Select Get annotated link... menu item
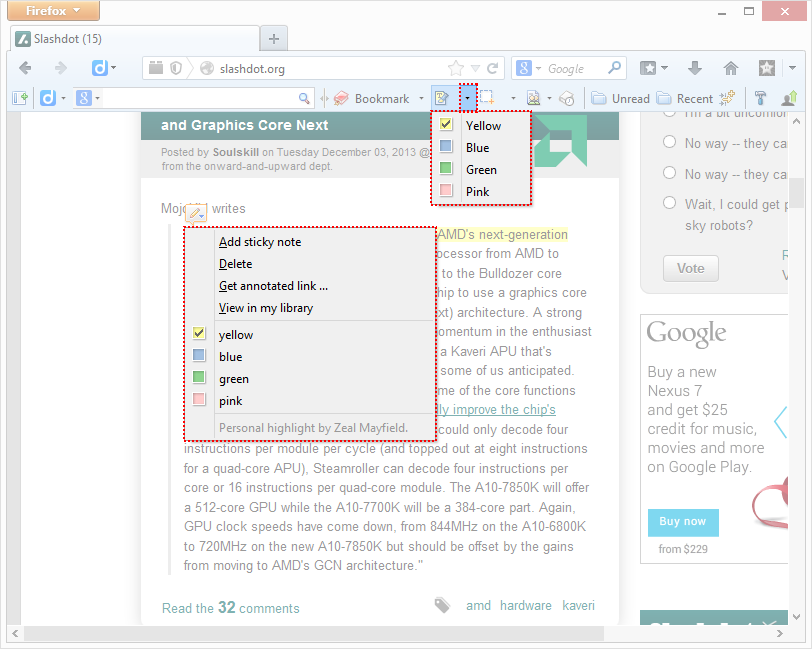812x649 pixels. pos(273,286)
